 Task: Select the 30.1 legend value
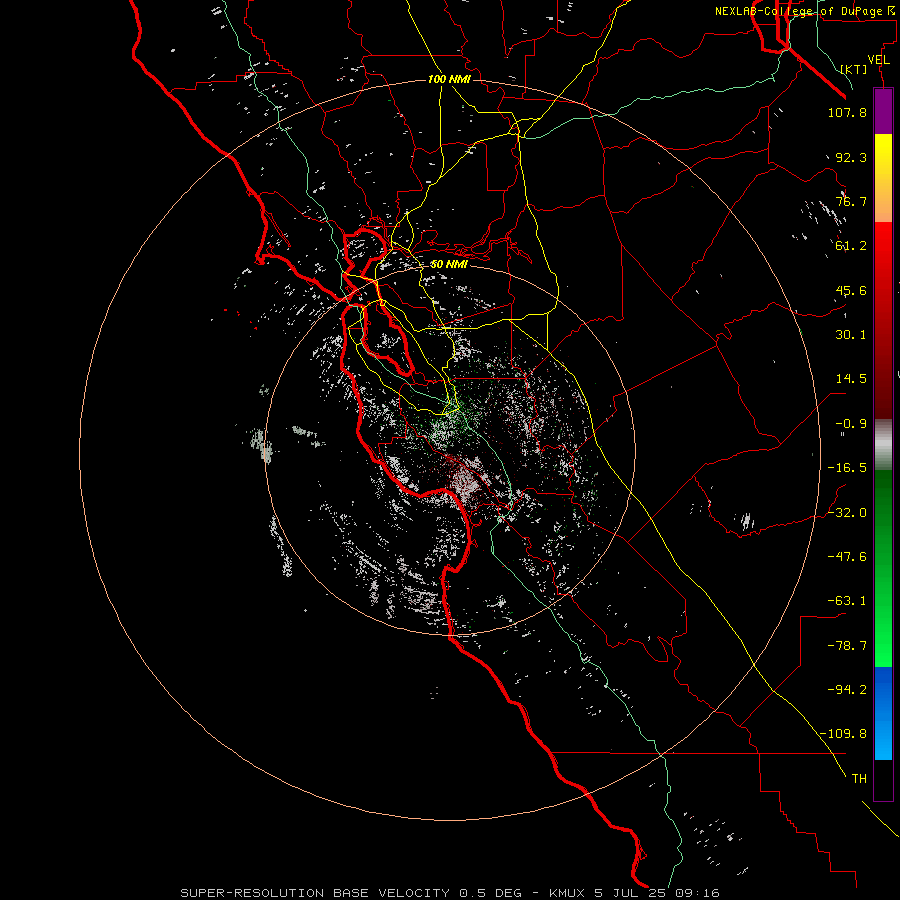(x=851, y=335)
